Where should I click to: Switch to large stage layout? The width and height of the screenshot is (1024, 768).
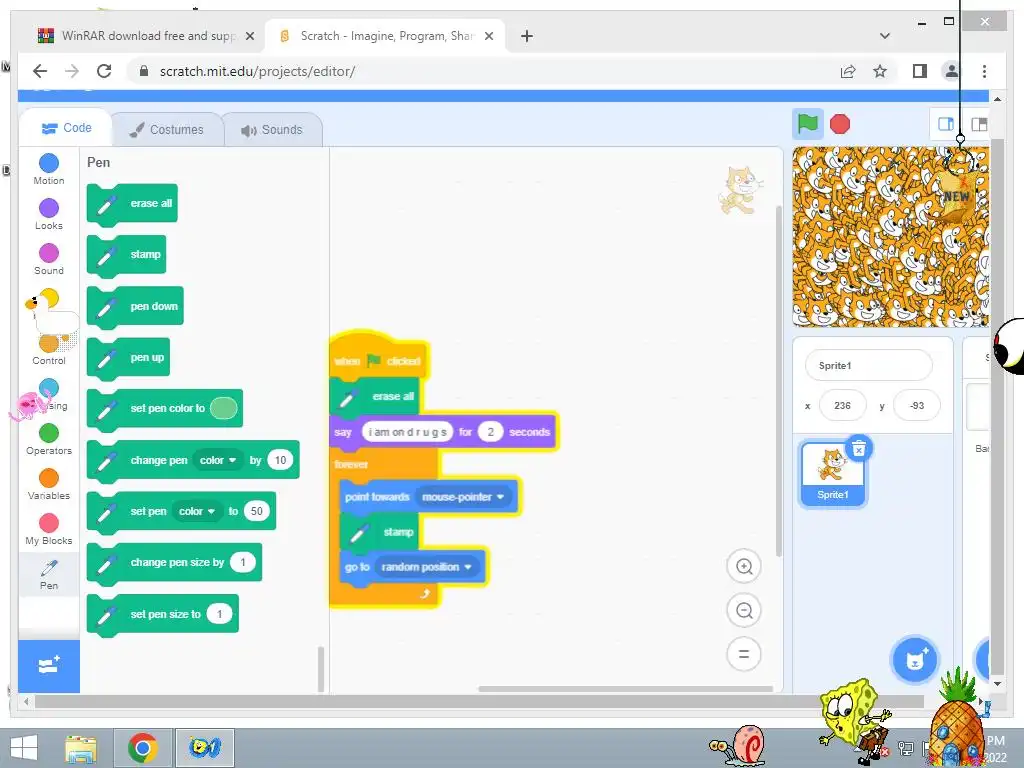[x=979, y=124]
